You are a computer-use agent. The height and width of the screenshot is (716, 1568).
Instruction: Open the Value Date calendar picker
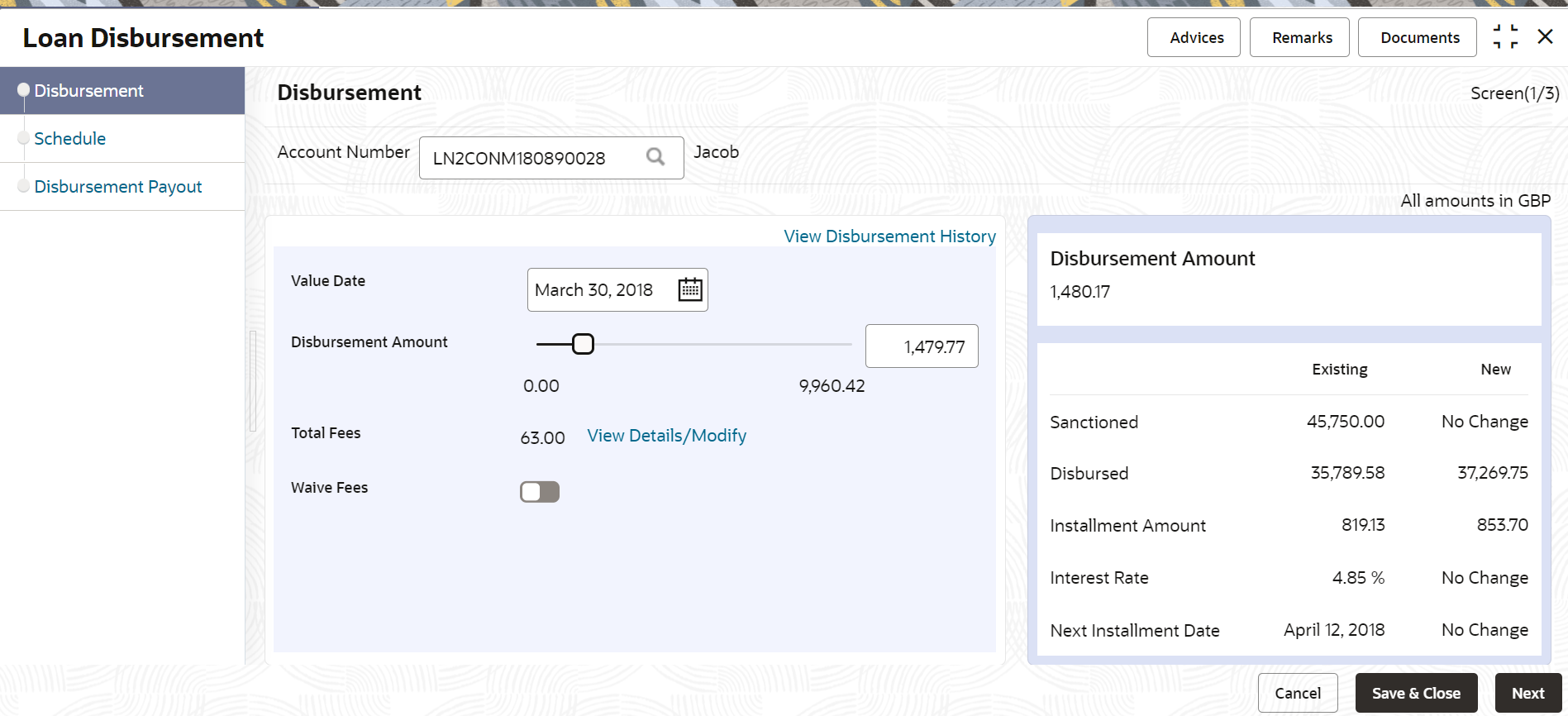[690, 289]
